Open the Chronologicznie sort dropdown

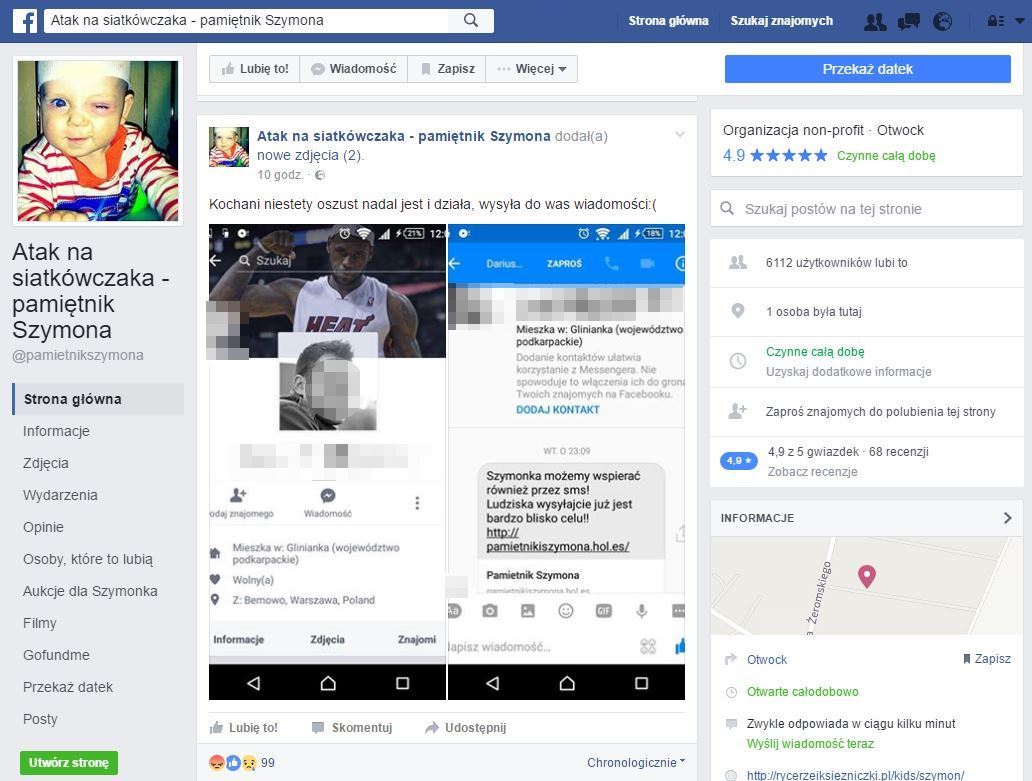click(x=636, y=762)
